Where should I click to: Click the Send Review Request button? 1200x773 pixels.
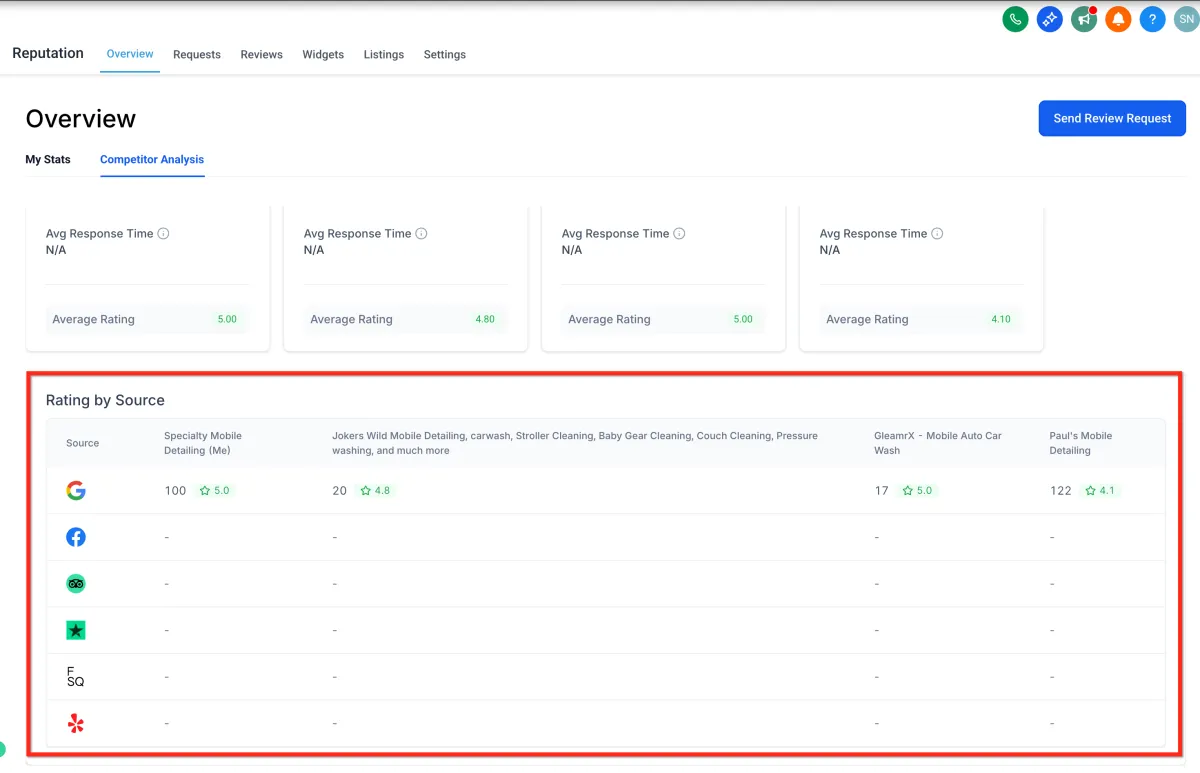(1112, 118)
